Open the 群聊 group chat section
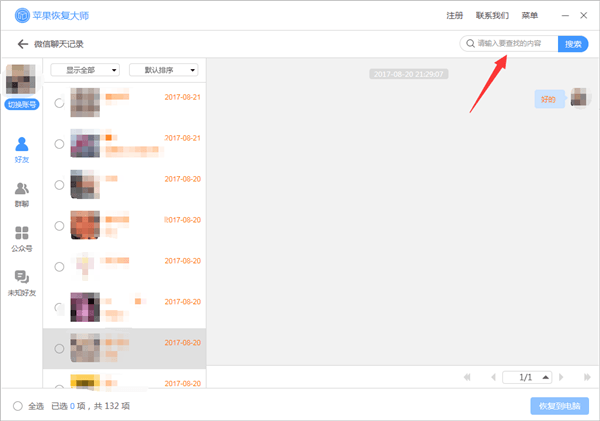Image resolution: width=600 pixels, height=421 pixels. [x=22, y=193]
